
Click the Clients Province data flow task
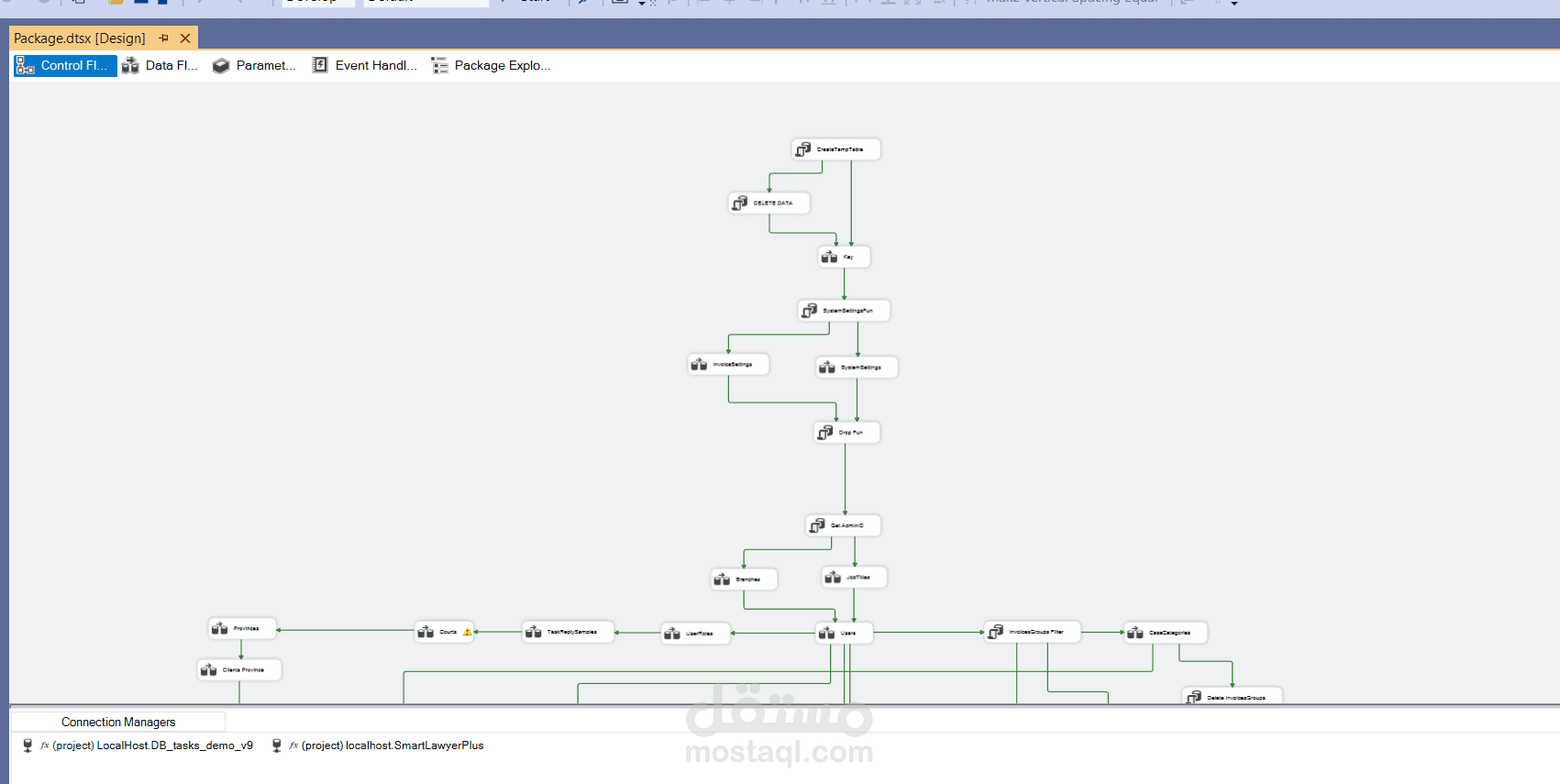(239, 670)
